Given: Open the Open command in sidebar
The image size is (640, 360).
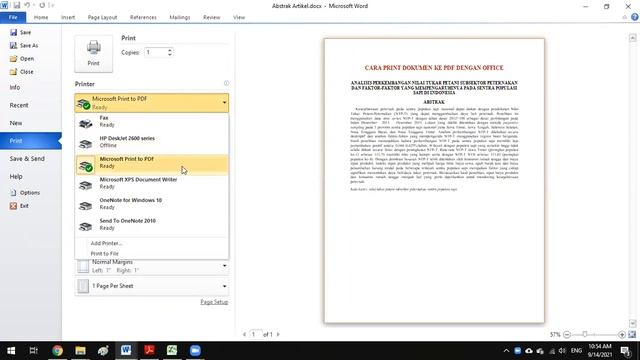Looking at the screenshot, I should pos(22,58).
